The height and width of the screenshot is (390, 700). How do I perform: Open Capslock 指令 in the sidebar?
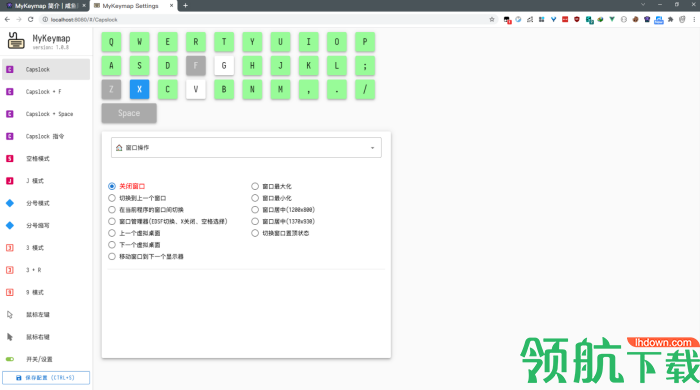[x=46, y=136]
